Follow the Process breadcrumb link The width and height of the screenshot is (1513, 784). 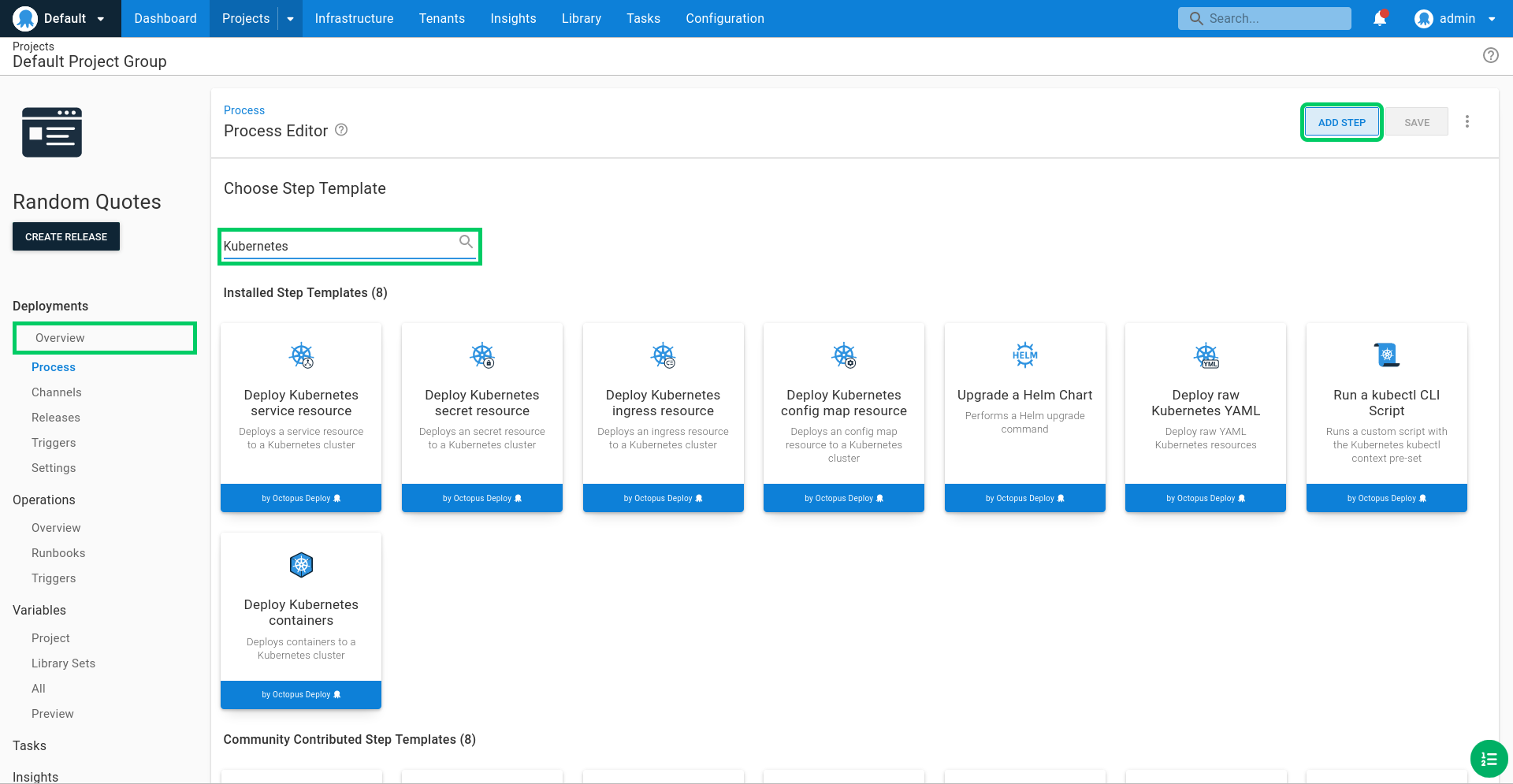(244, 110)
